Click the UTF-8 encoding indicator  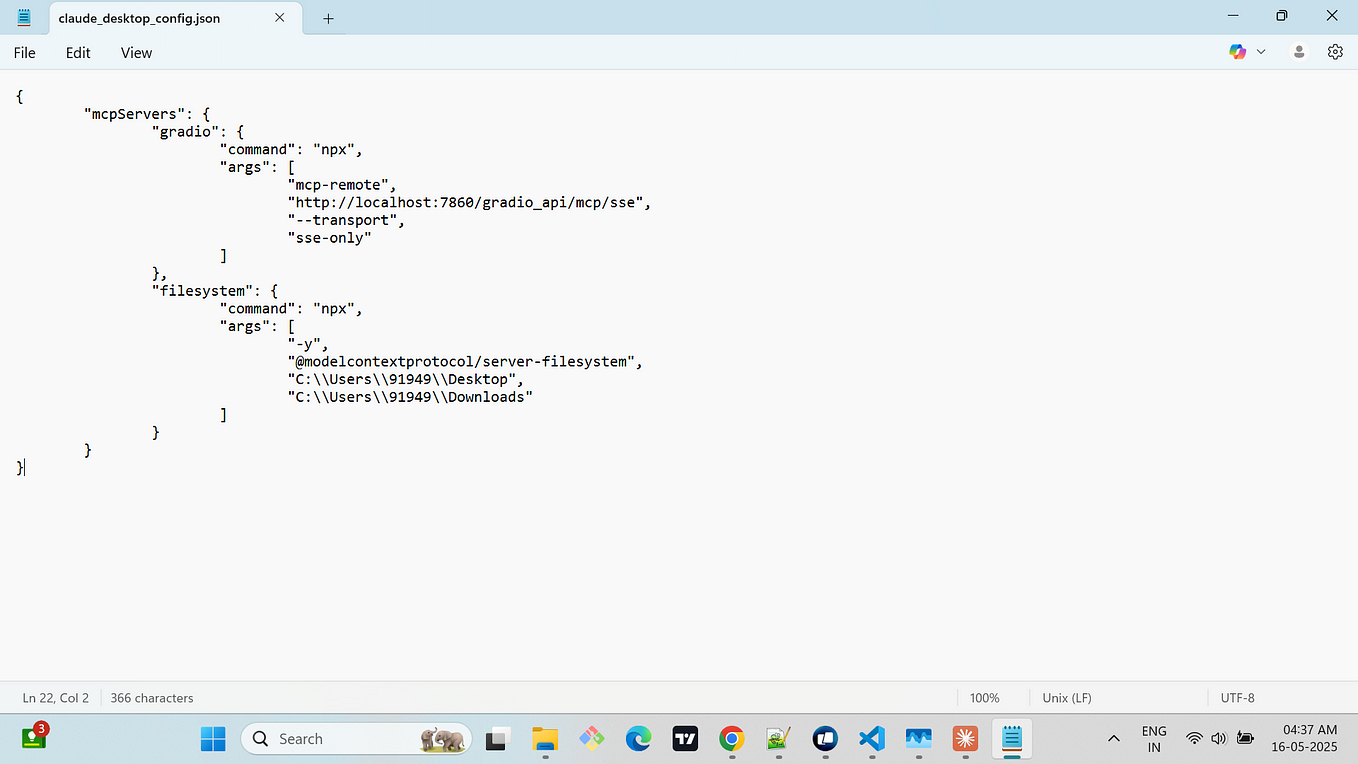point(1237,698)
